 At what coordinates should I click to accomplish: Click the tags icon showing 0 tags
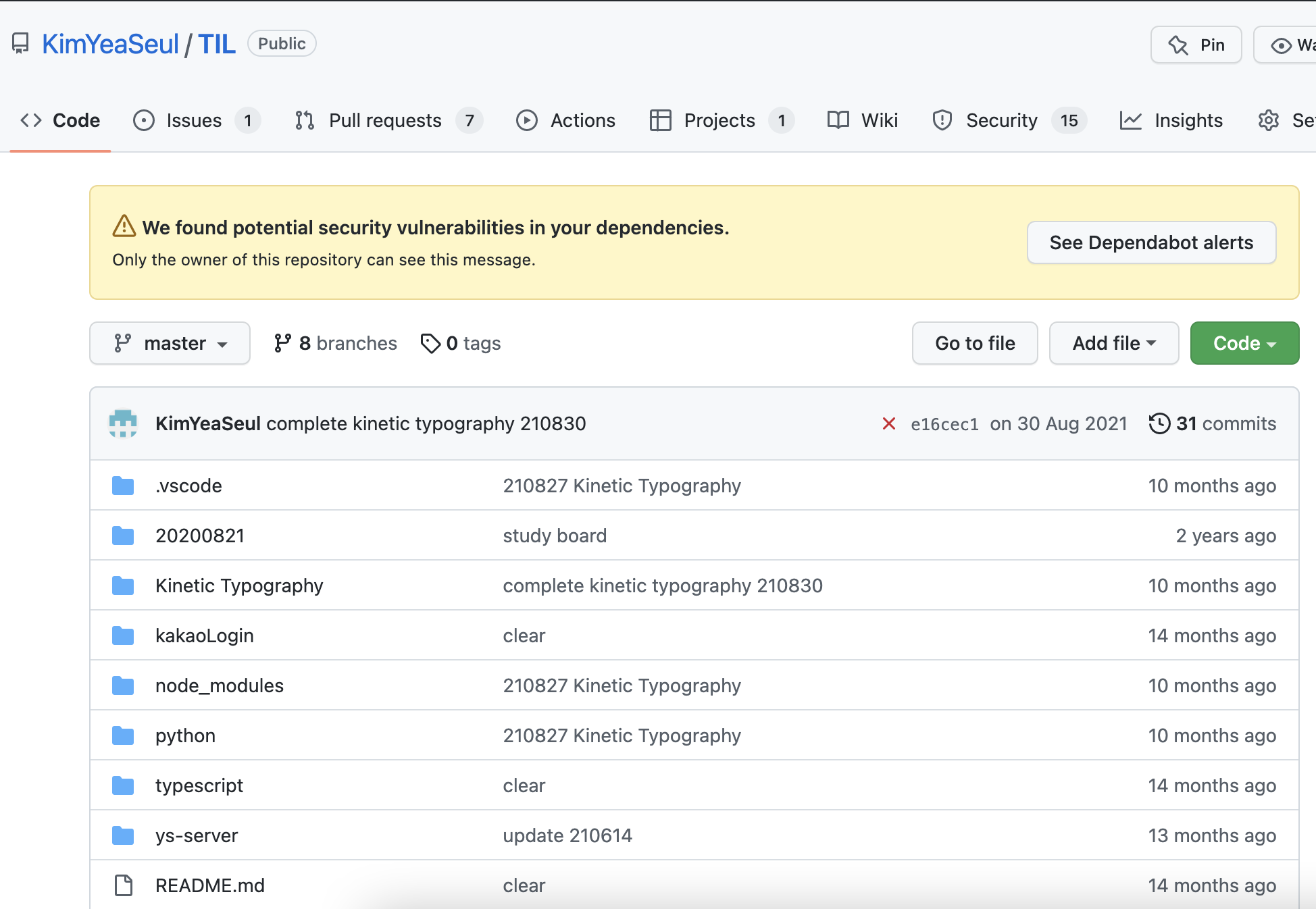[430, 343]
